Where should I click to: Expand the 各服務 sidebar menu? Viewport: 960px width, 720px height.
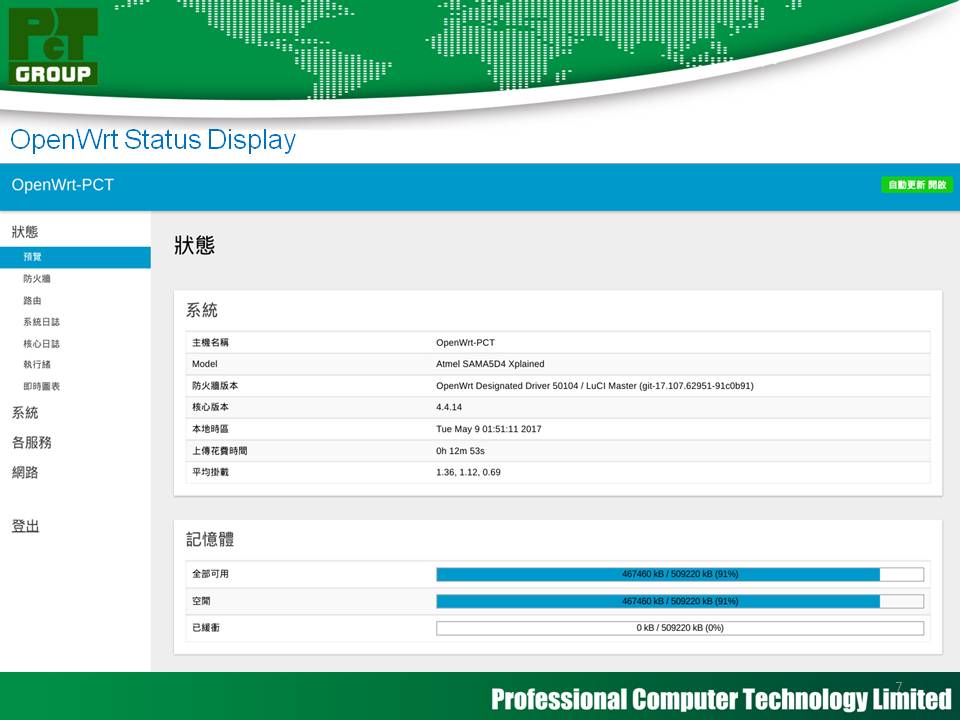coord(31,442)
